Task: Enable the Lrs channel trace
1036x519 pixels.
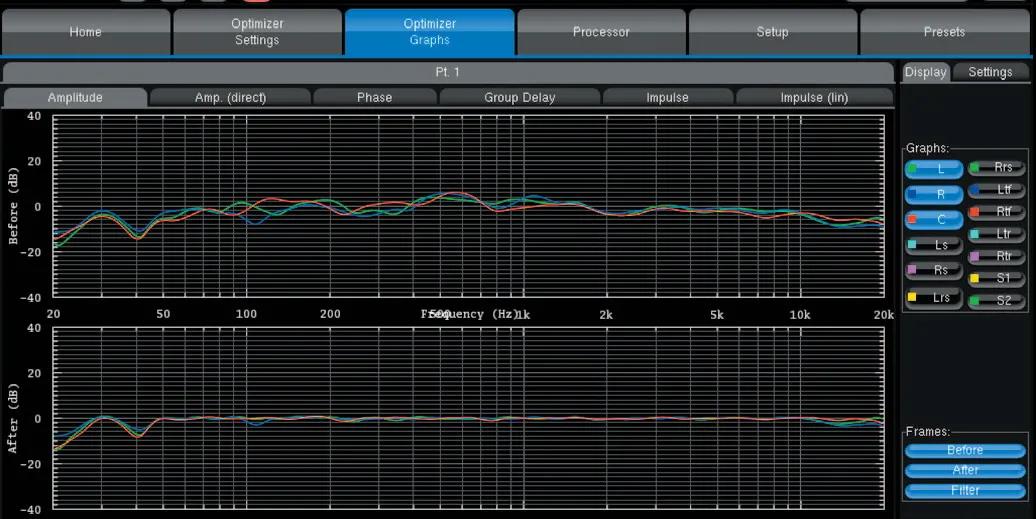Action: point(934,297)
